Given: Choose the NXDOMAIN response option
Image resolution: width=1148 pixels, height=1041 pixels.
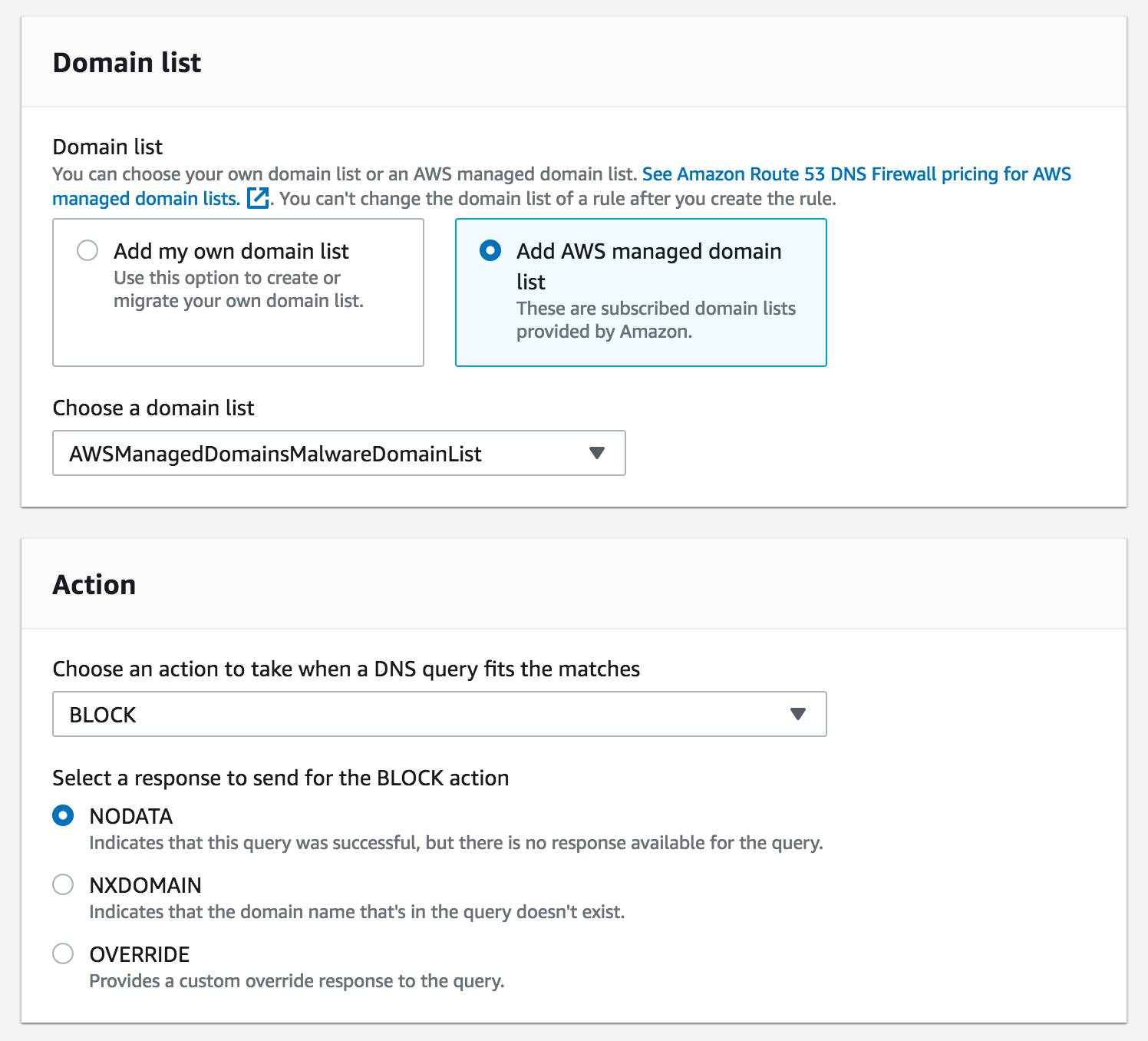Looking at the screenshot, I should pyautogui.click(x=63, y=884).
